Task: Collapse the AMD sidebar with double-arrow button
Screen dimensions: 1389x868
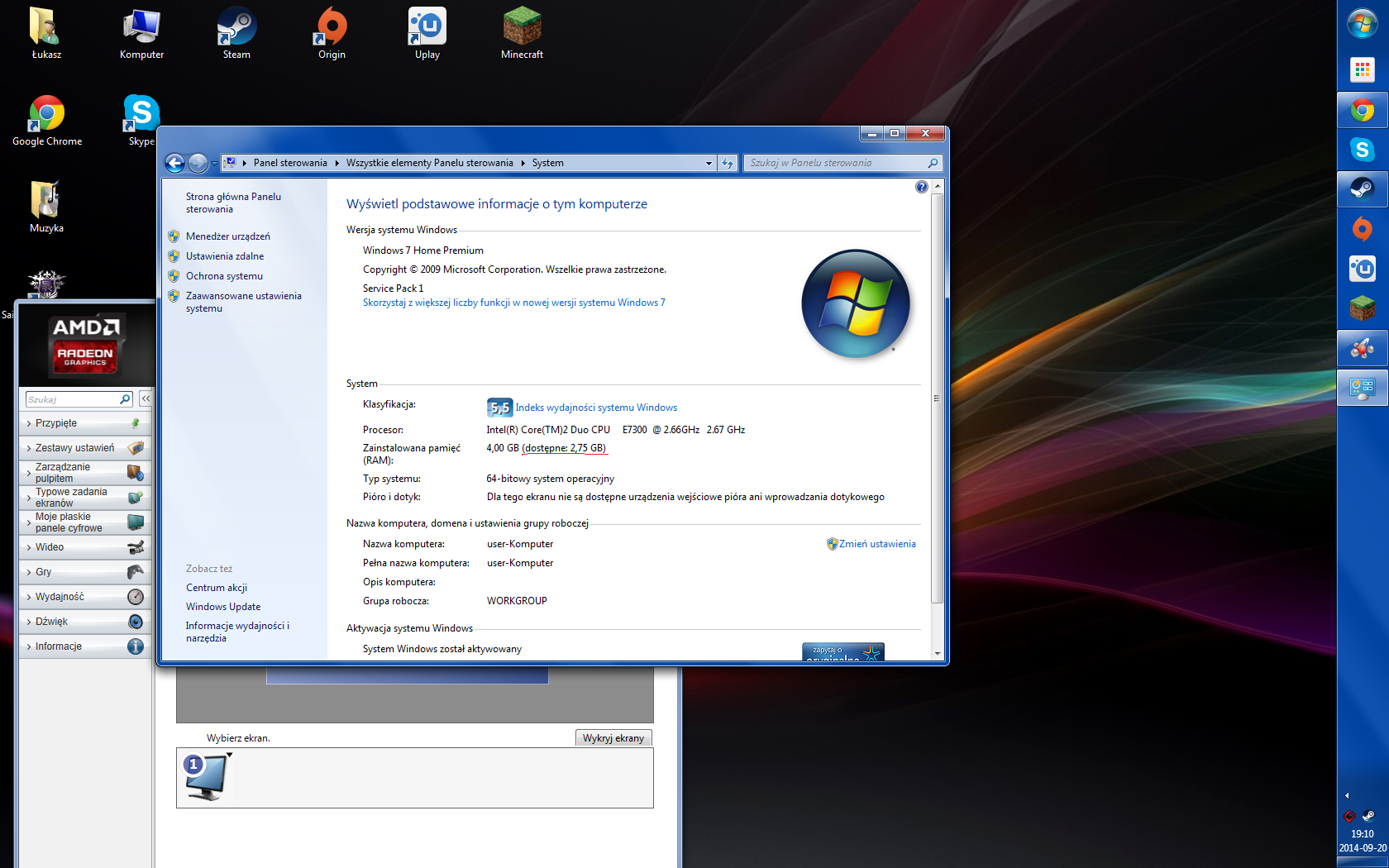Action: point(146,398)
